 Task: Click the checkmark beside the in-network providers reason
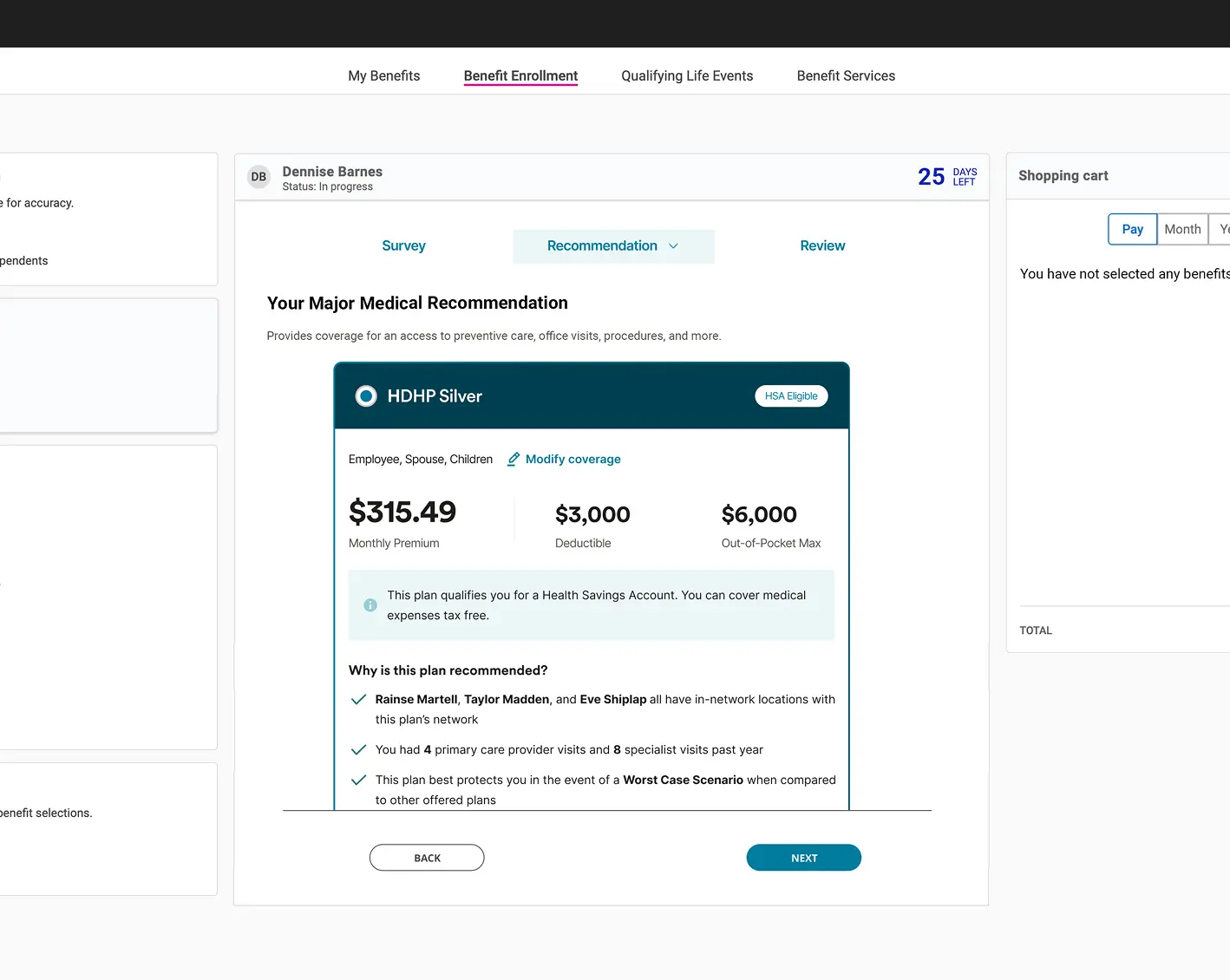(x=358, y=699)
